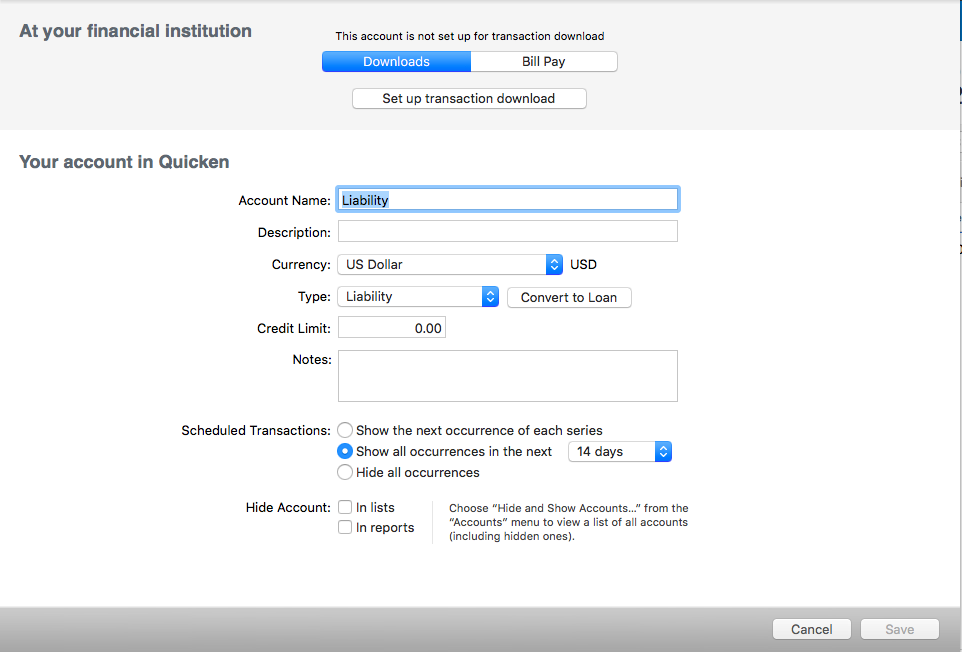Viewport: 962px width, 652px height.
Task: Click the USD currency code label
Action: [583, 265]
